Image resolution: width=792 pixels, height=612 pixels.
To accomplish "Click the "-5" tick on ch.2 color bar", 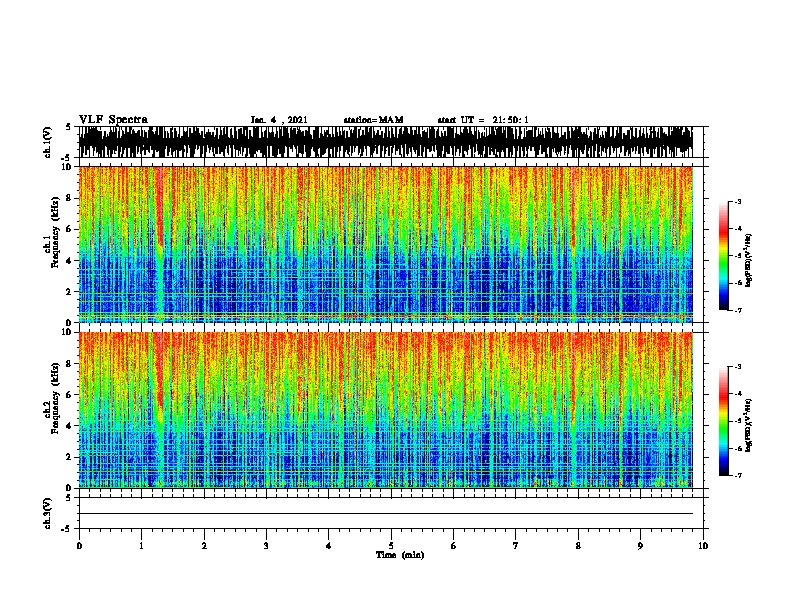I will 738,421.
